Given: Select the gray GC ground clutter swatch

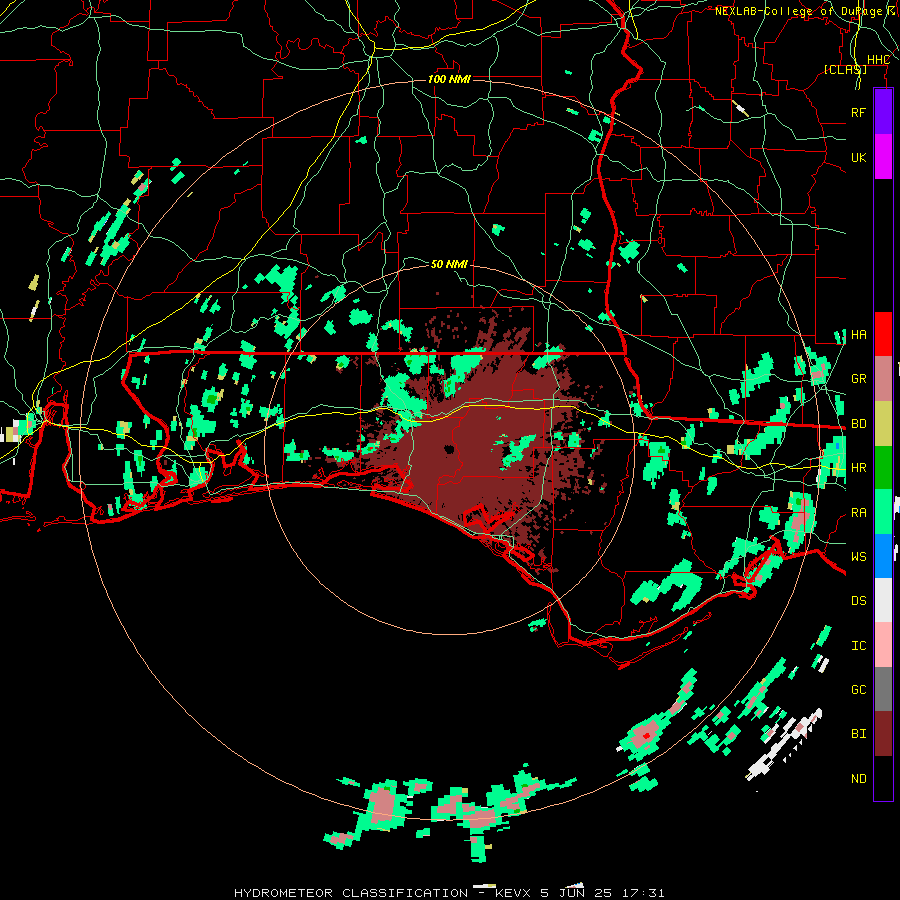Looking at the screenshot, I should 883,689.
